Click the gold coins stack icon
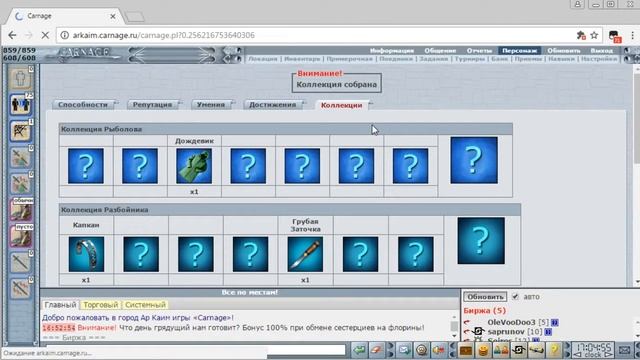The height and width of the screenshot is (360, 640). click(x=483, y=350)
